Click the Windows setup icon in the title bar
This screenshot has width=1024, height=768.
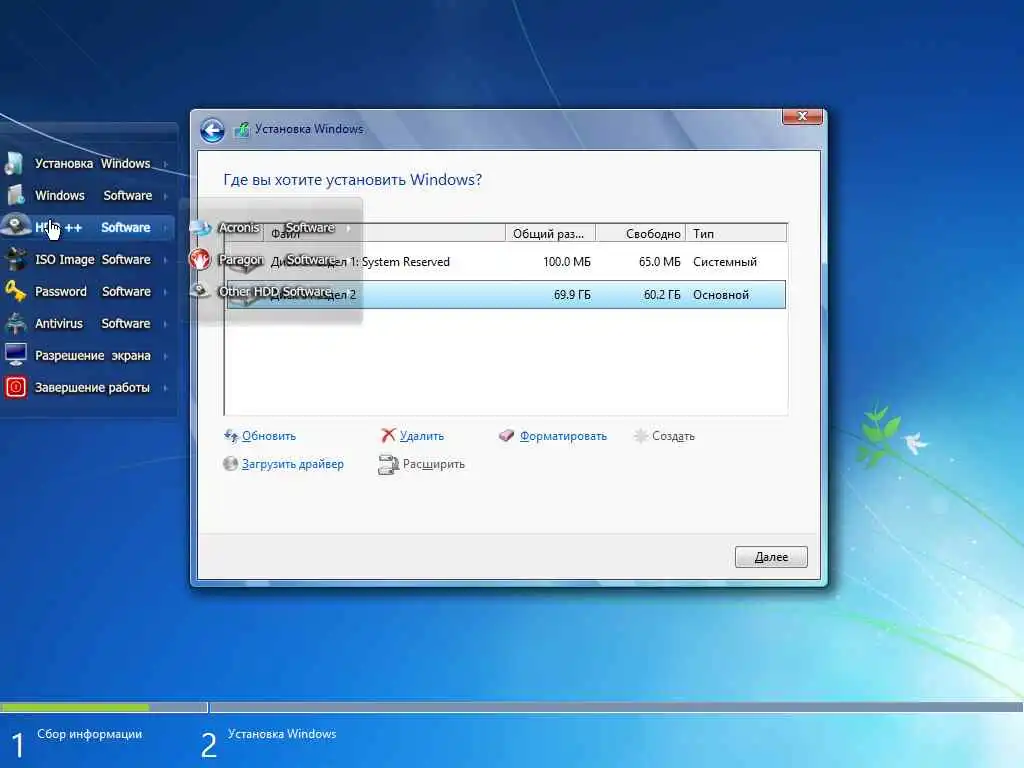click(x=242, y=129)
